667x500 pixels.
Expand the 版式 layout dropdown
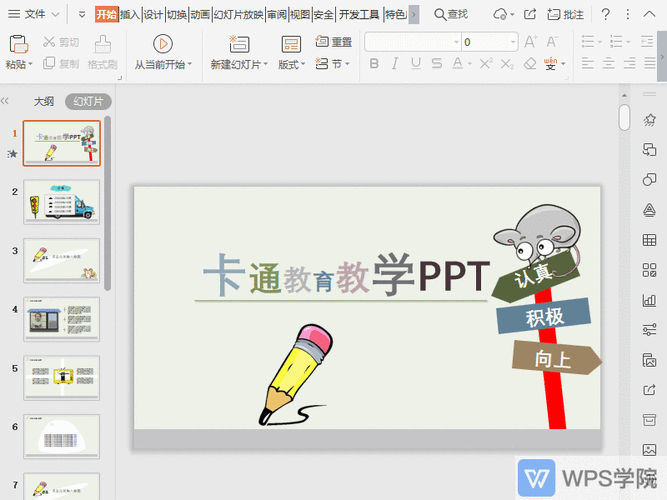[x=291, y=63]
